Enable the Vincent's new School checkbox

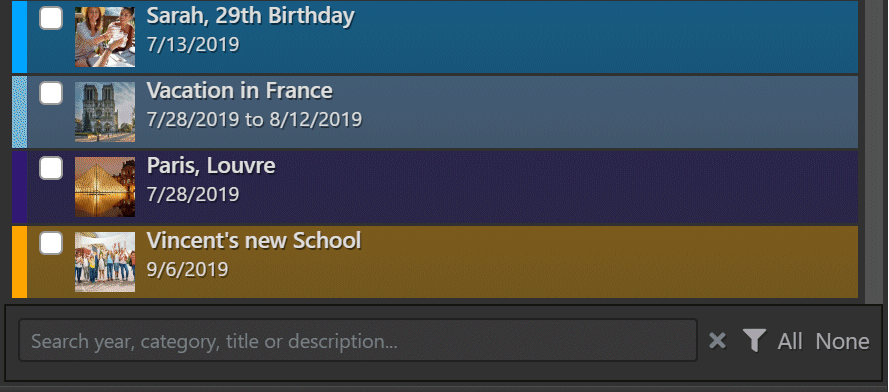coord(51,243)
